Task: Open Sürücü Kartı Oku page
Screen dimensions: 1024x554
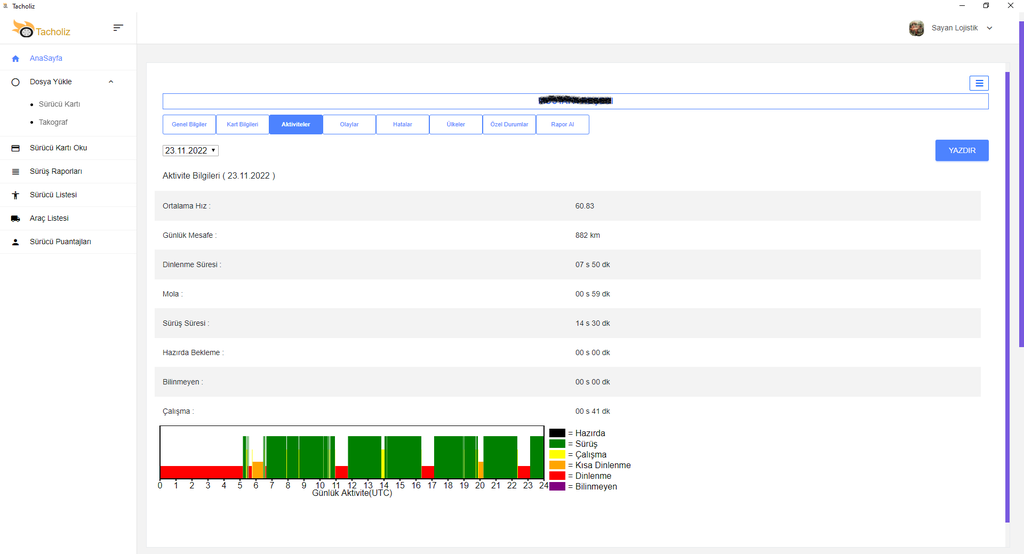Action: [58, 148]
